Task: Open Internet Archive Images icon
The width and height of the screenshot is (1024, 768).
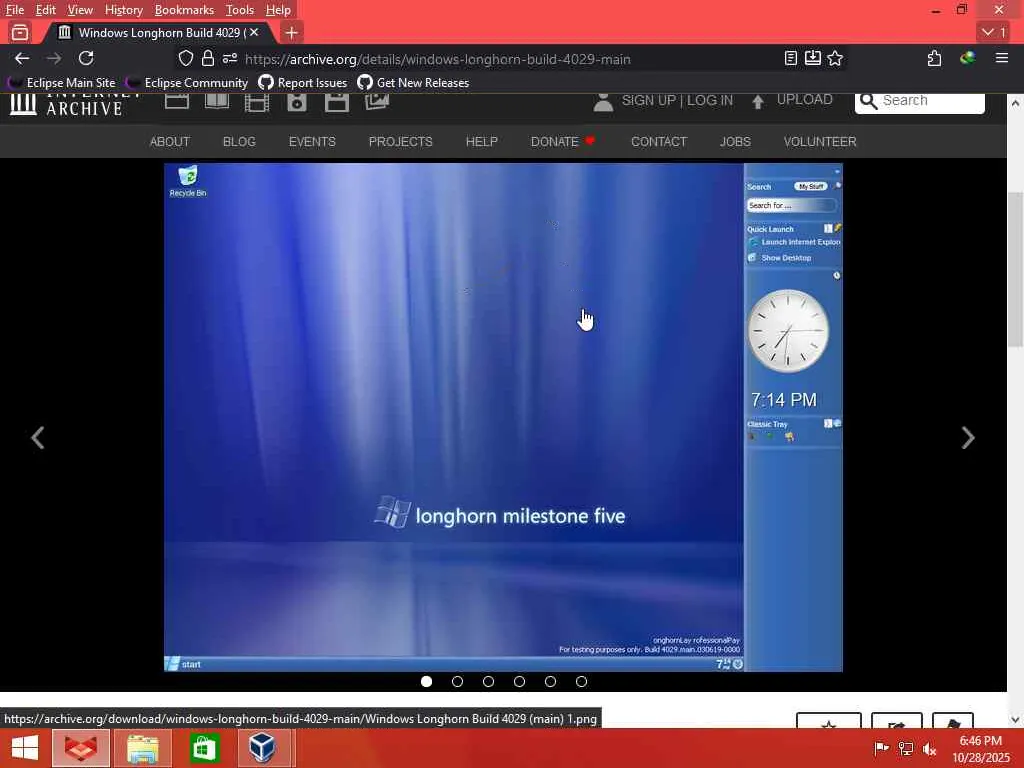Action: [x=377, y=101]
